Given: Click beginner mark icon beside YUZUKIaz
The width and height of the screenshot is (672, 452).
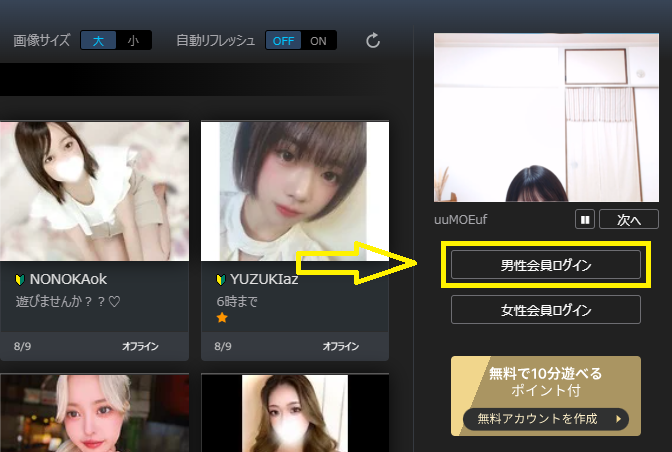Looking at the screenshot, I should coord(220,280).
